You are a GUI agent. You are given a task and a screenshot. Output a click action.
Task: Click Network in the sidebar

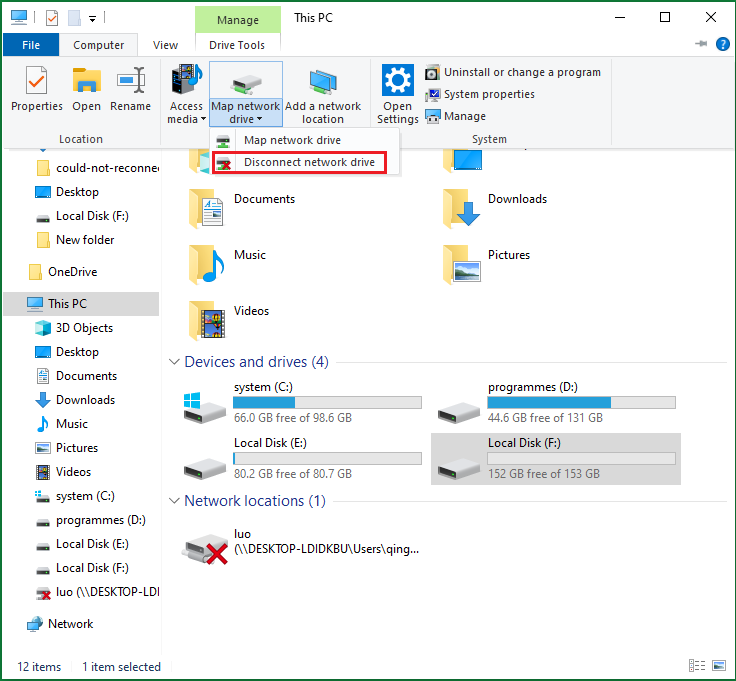70,624
